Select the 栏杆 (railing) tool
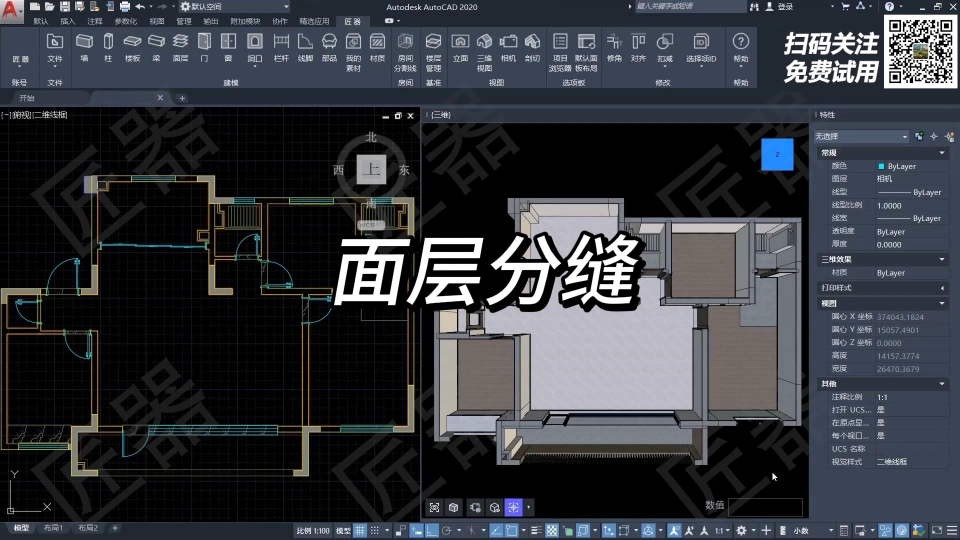The width and height of the screenshot is (960, 540). (x=281, y=48)
